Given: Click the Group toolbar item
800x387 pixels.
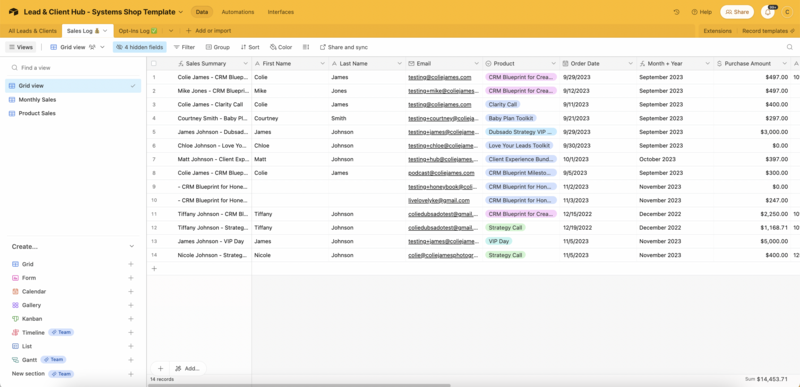Looking at the screenshot, I should (218, 47).
